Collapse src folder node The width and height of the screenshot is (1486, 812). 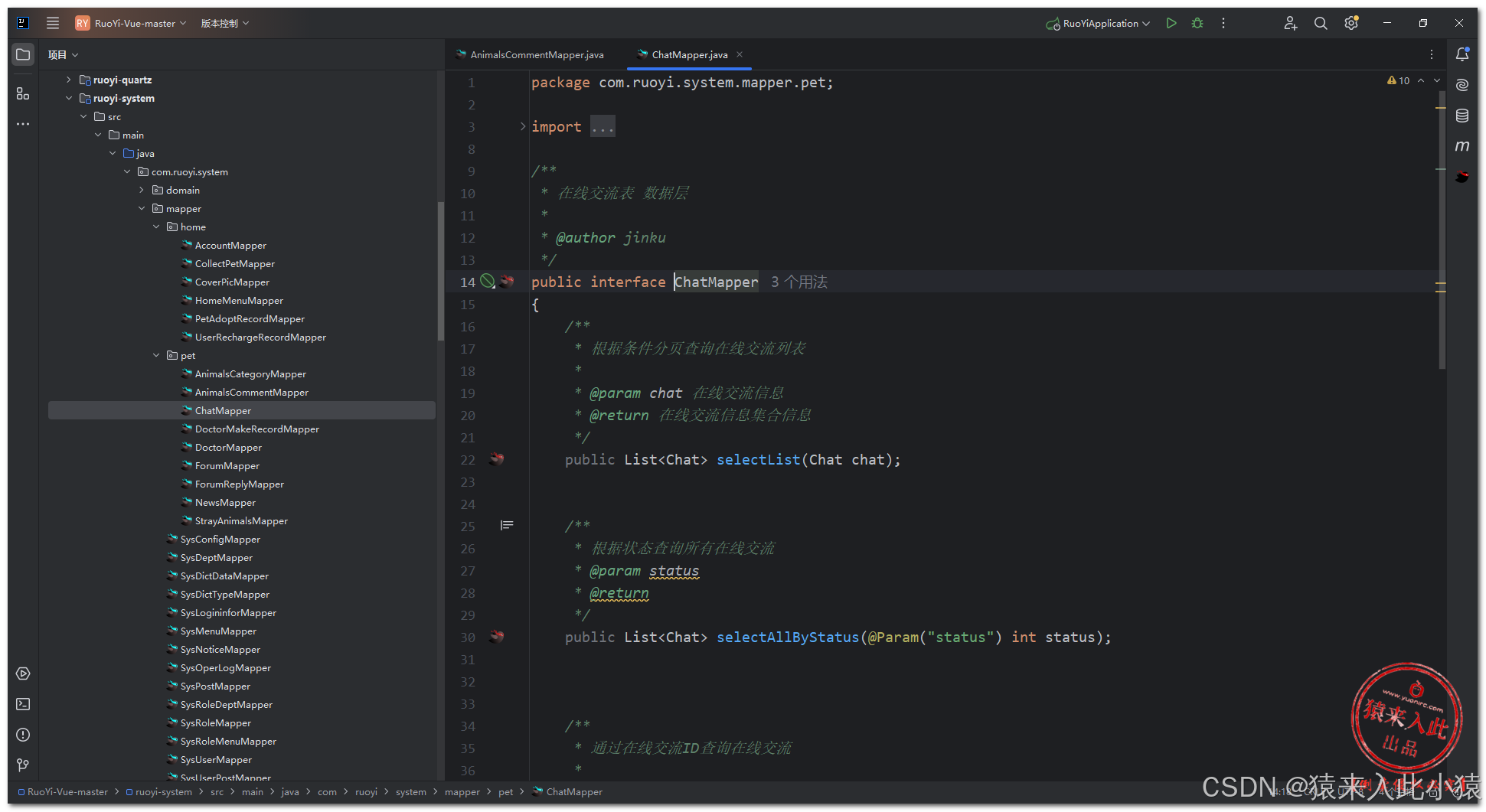(83, 116)
